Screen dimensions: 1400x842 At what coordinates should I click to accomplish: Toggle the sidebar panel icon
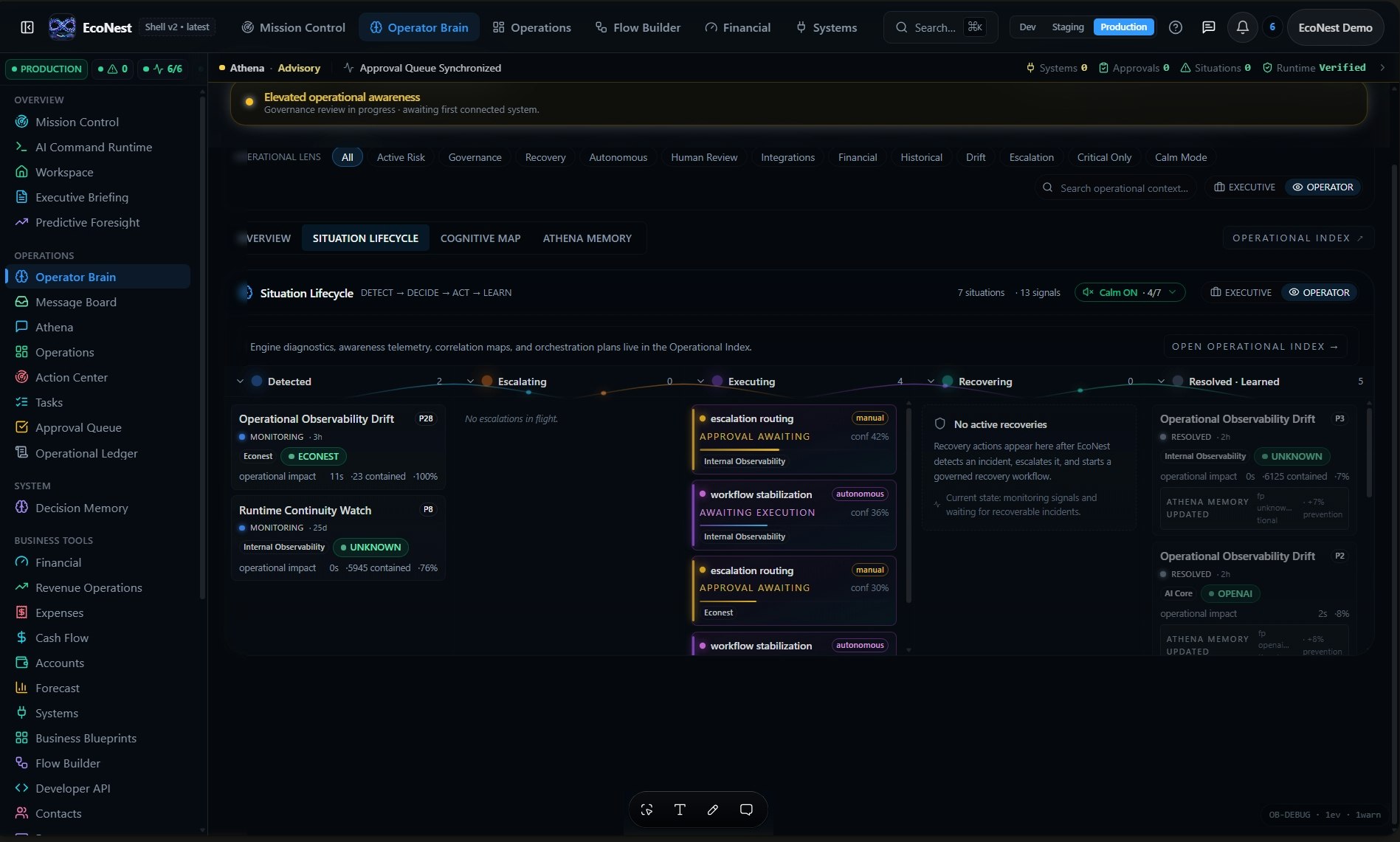point(27,27)
